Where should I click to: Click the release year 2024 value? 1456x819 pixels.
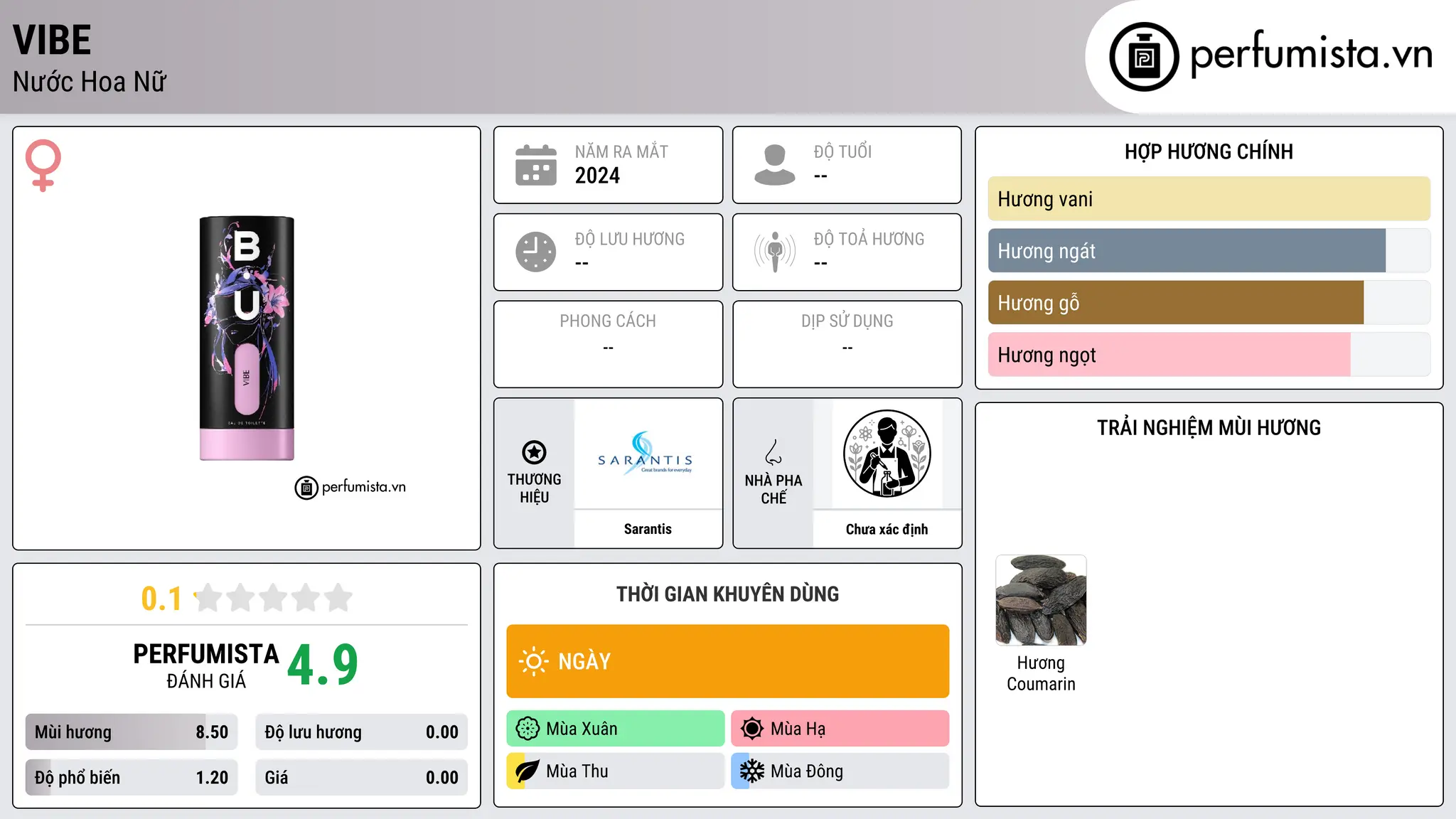click(597, 176)
